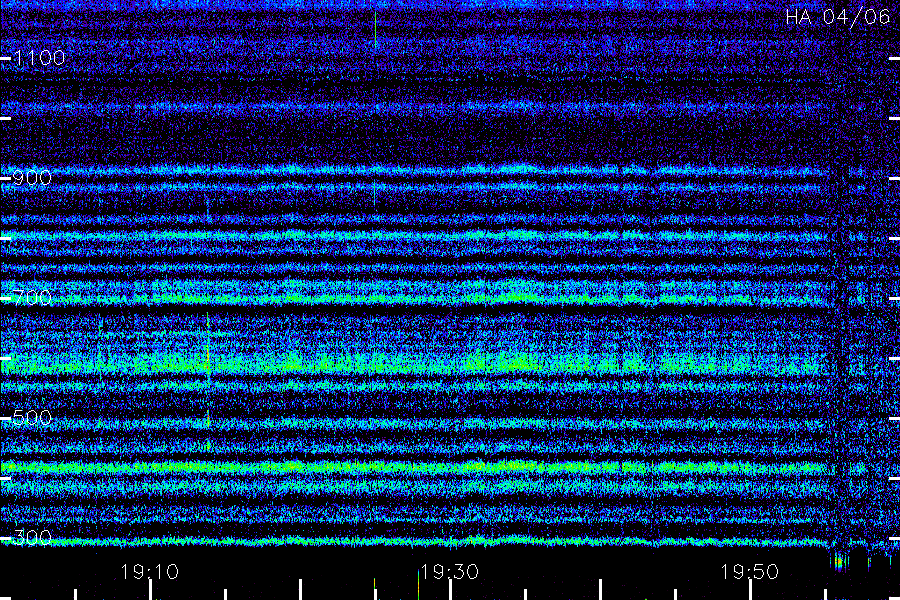This screenshot has width=900, height=600.
Task: Click the 700 frequency axis label
Action: point(32,298)
